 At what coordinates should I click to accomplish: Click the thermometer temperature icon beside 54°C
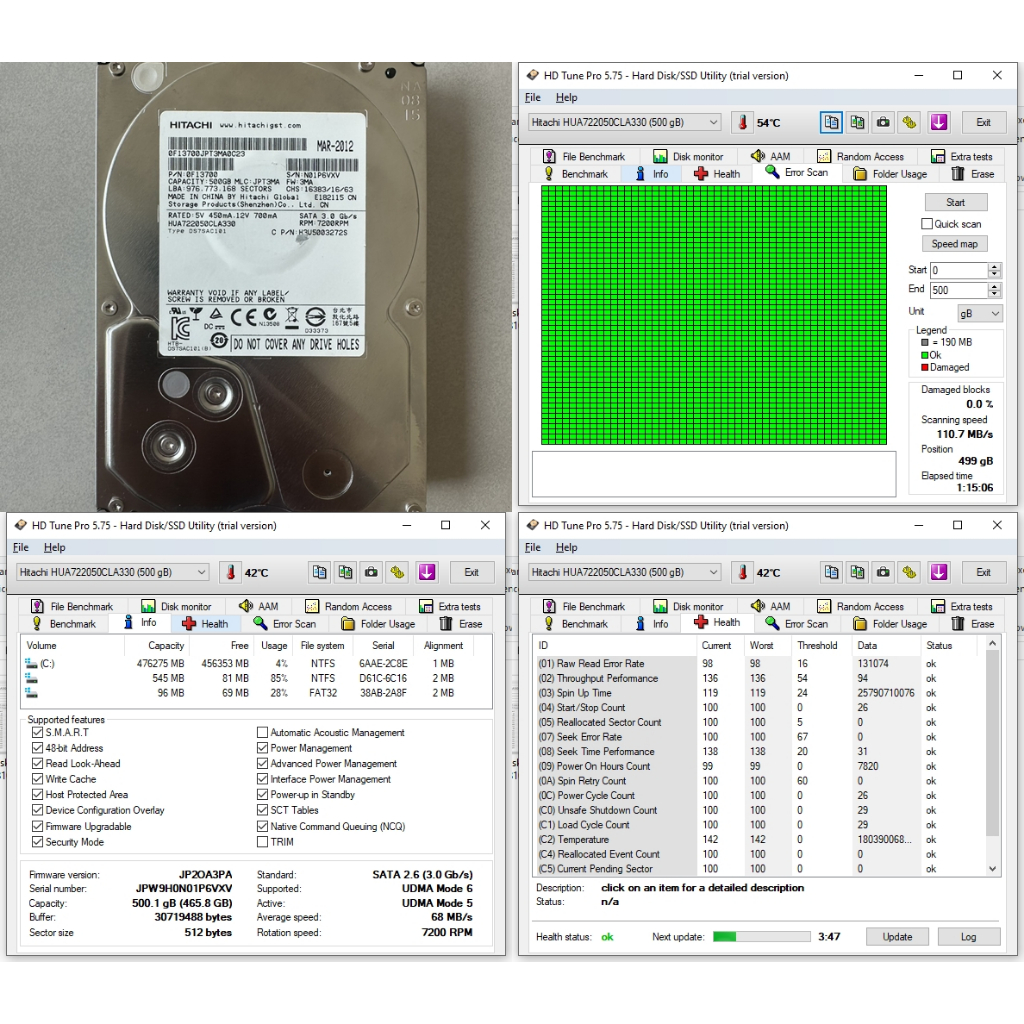click(742, 122)
